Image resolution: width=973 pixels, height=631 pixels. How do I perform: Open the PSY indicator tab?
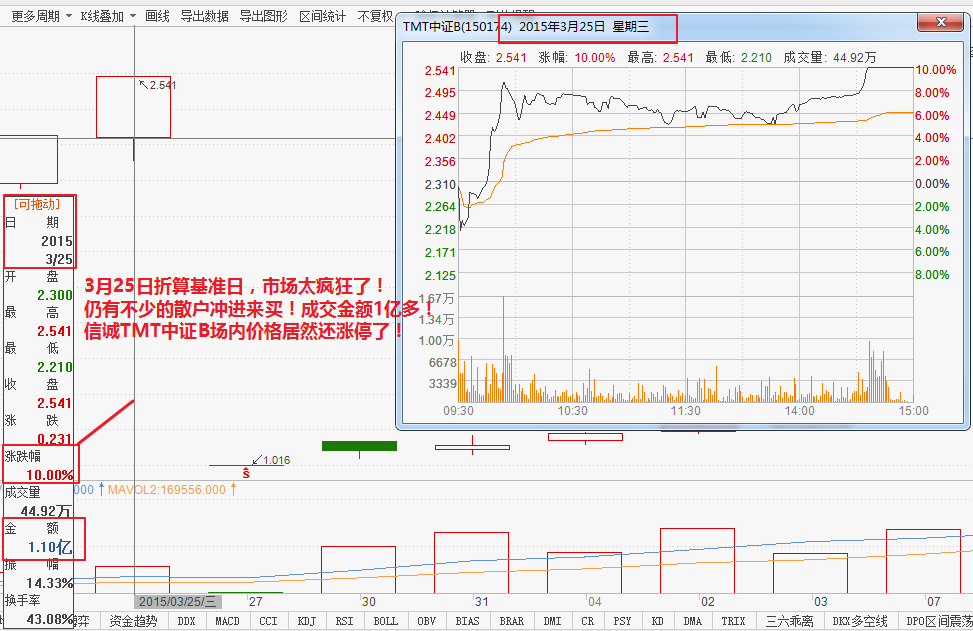[x=622, y=621]
